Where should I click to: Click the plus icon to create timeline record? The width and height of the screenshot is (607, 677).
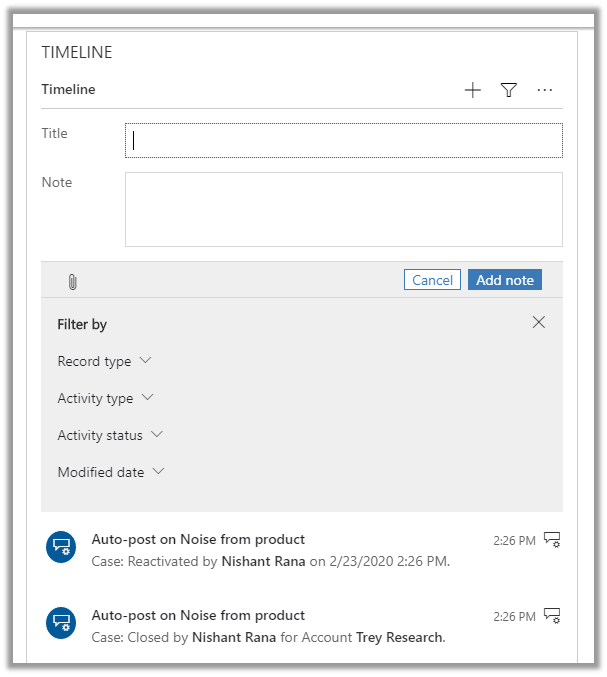(473, 91)
